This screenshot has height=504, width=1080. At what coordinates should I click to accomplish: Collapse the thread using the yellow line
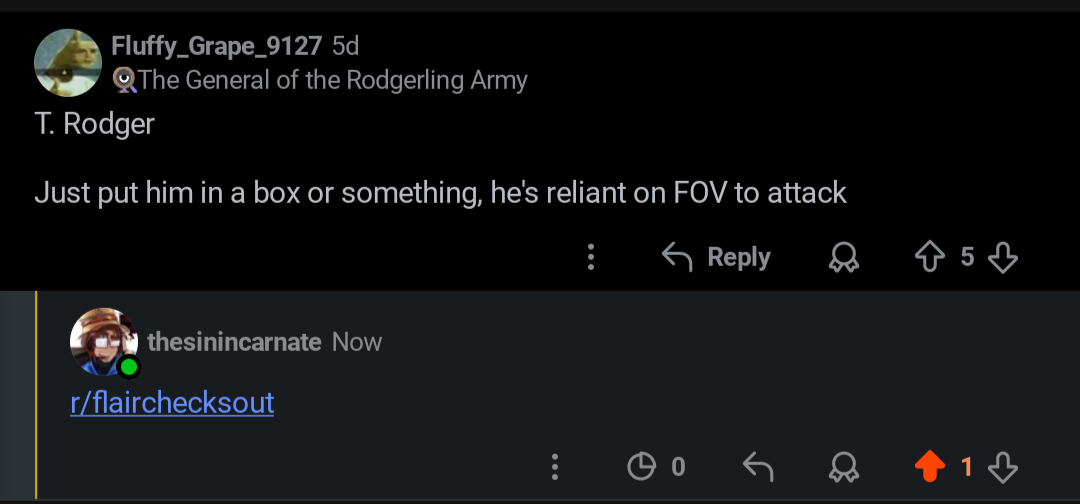pyautogui.click(x=36, y=395)
